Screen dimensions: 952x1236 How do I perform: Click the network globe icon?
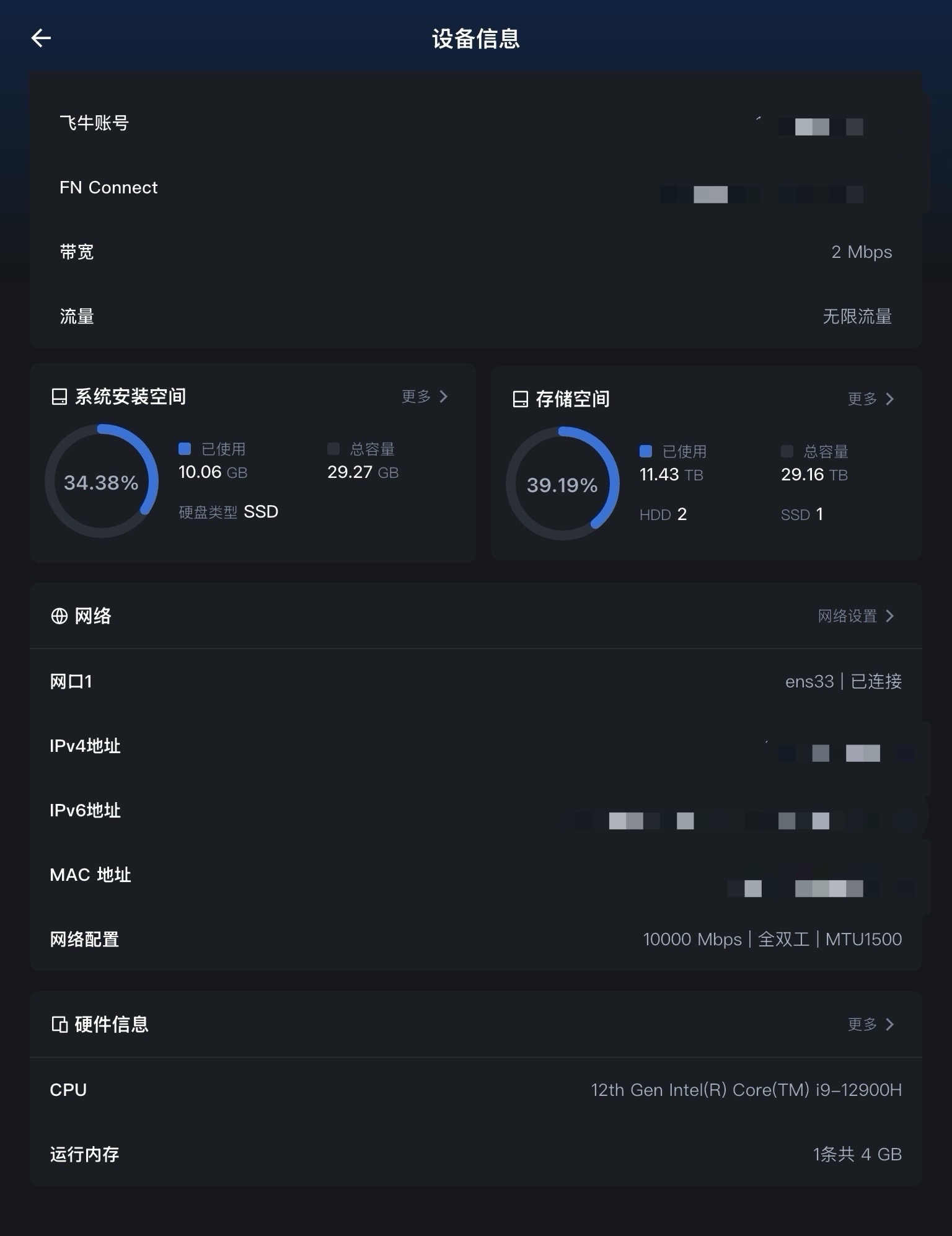tap(59, 616)
